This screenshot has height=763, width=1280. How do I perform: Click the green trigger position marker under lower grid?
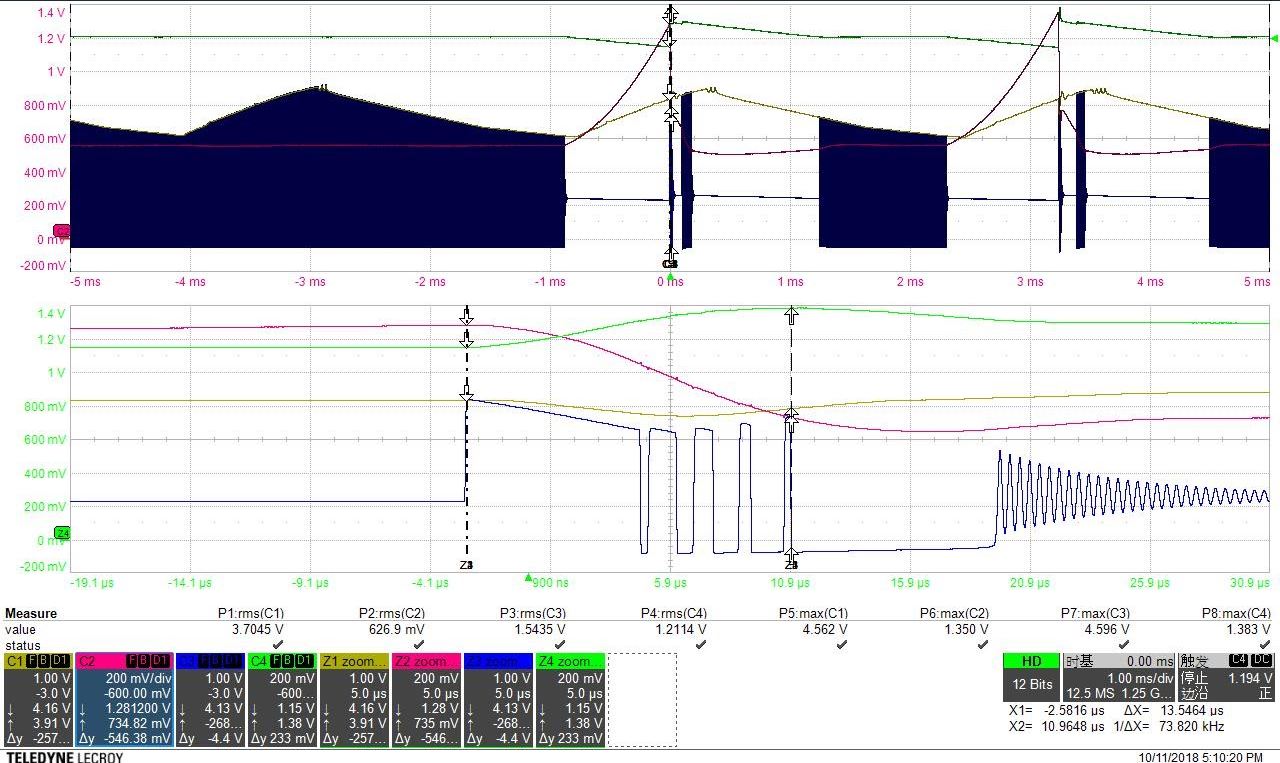click(529, 577)
